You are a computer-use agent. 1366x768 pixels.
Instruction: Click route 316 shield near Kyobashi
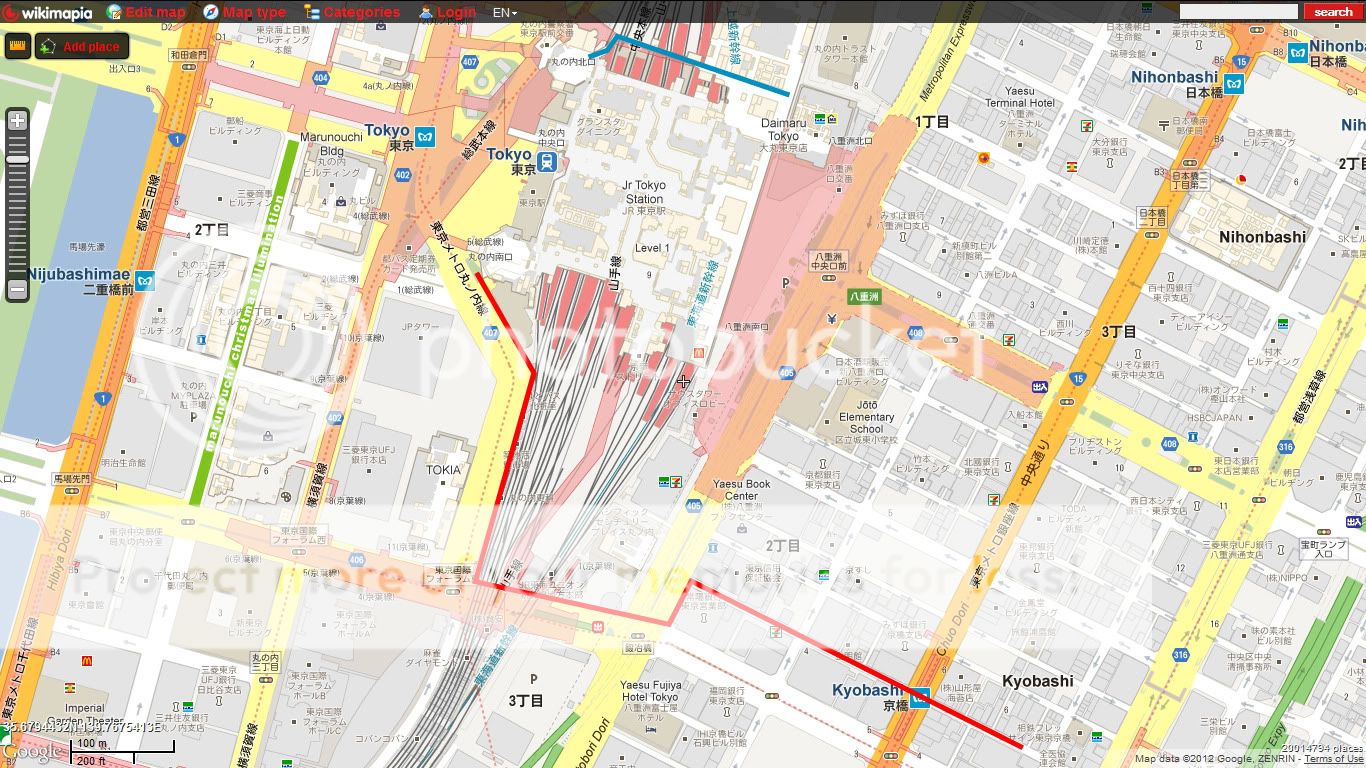coord(1181,655)
